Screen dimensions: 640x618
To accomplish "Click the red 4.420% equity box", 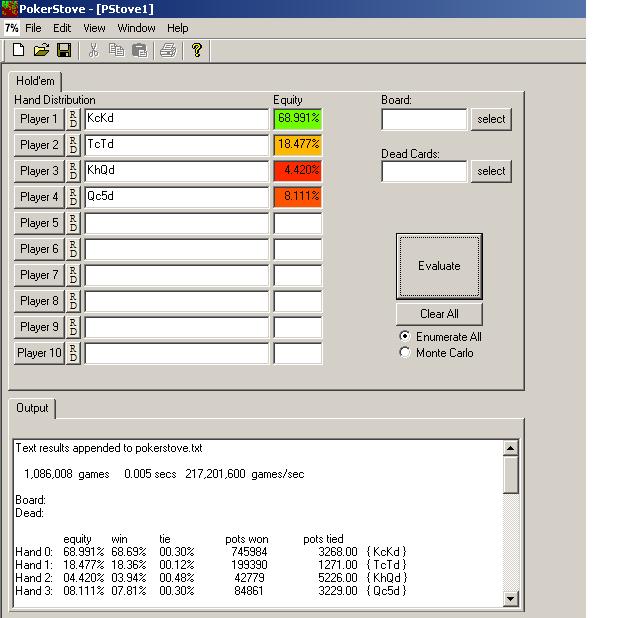I will [x=298, y=171].
